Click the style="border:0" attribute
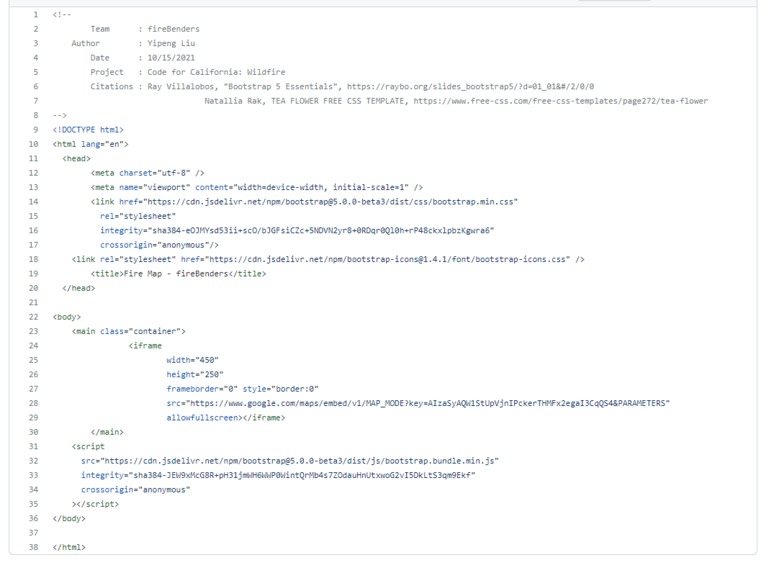 (x=281, y=389)
